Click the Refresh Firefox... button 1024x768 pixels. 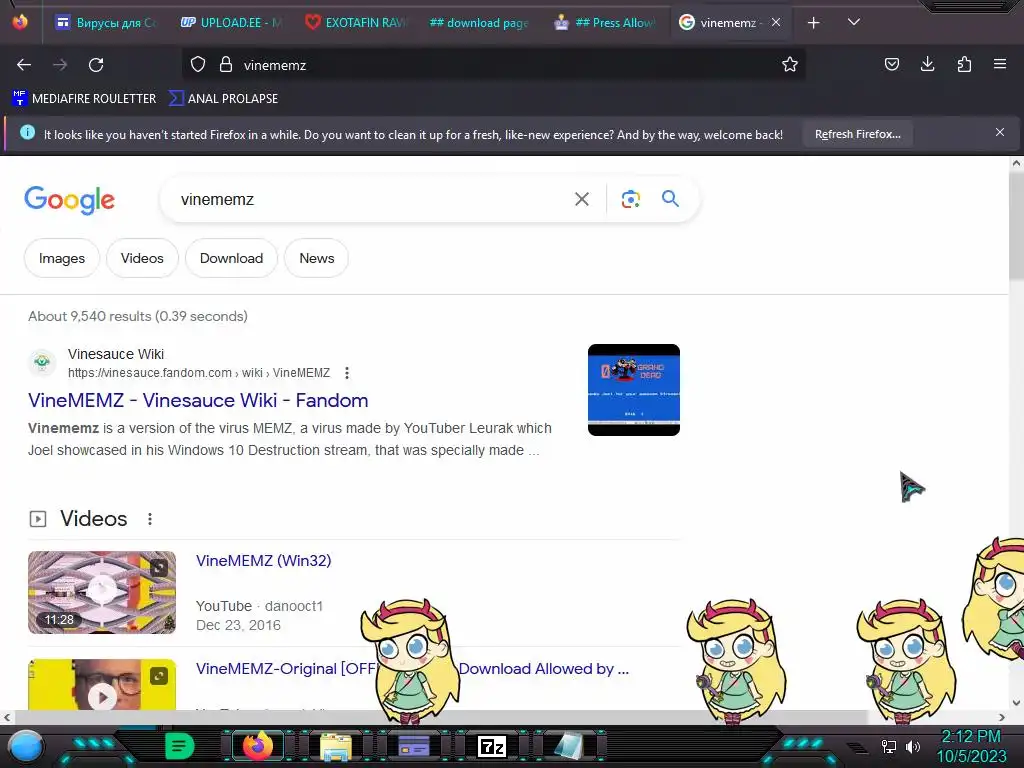point(857,134)
